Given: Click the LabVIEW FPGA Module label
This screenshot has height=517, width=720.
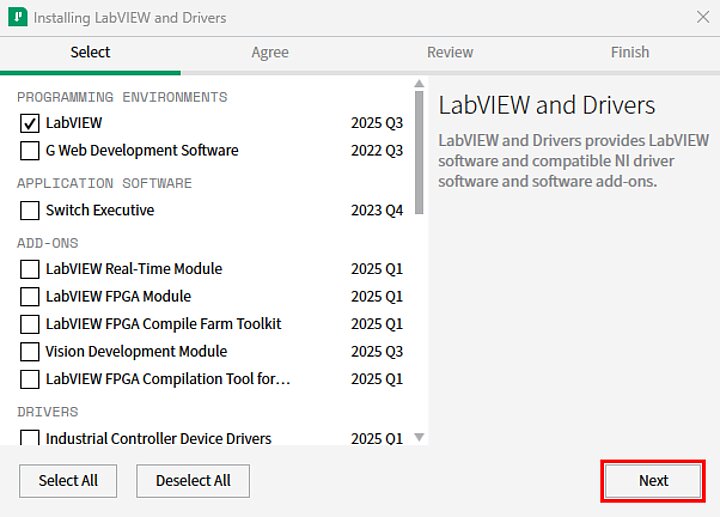Looking at the screenshot, I should (118, 297).
